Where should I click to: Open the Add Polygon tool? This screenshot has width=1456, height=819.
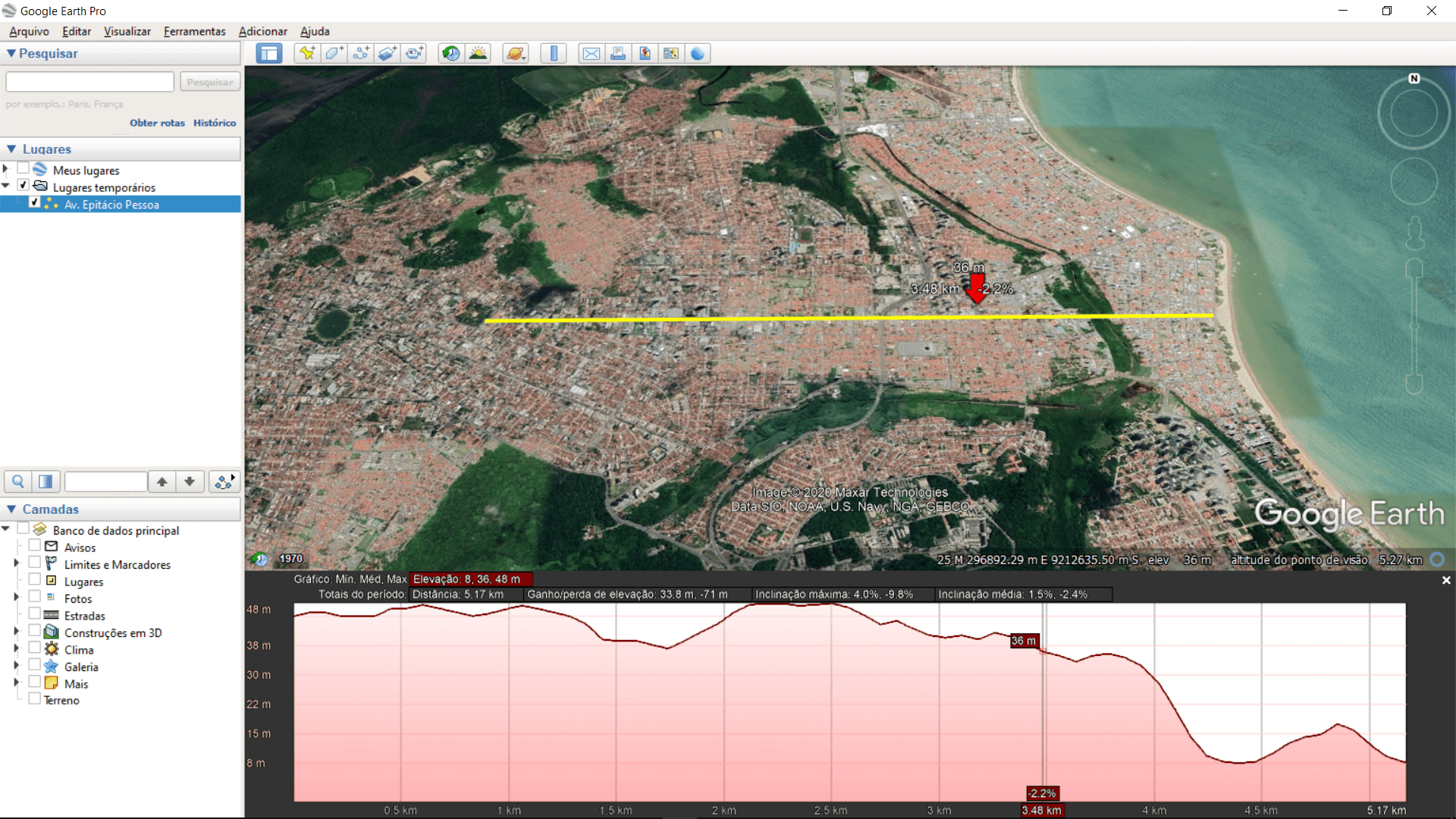point(334,53)
